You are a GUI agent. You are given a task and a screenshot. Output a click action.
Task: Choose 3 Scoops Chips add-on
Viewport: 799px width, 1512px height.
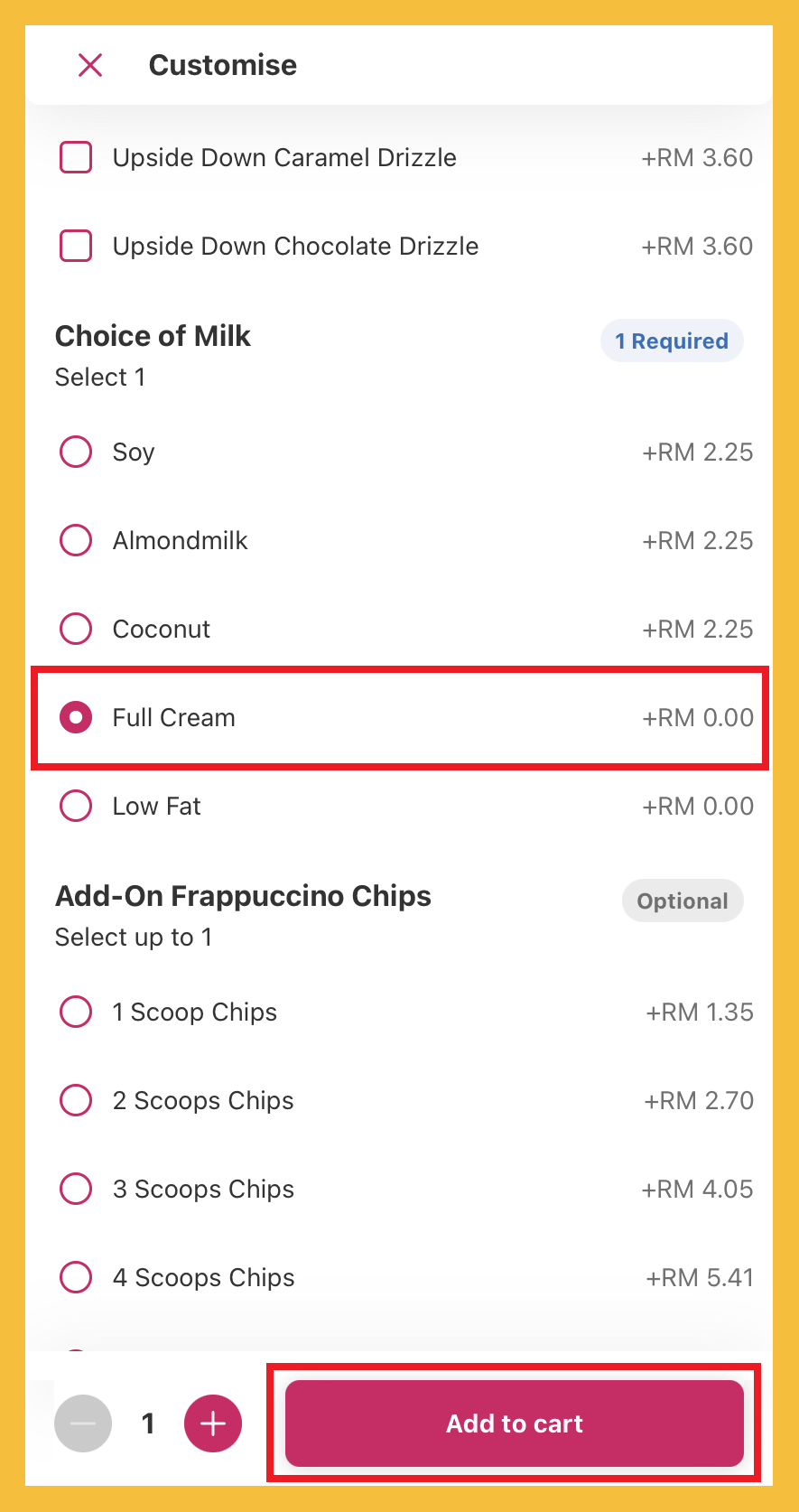point(76,1189)
